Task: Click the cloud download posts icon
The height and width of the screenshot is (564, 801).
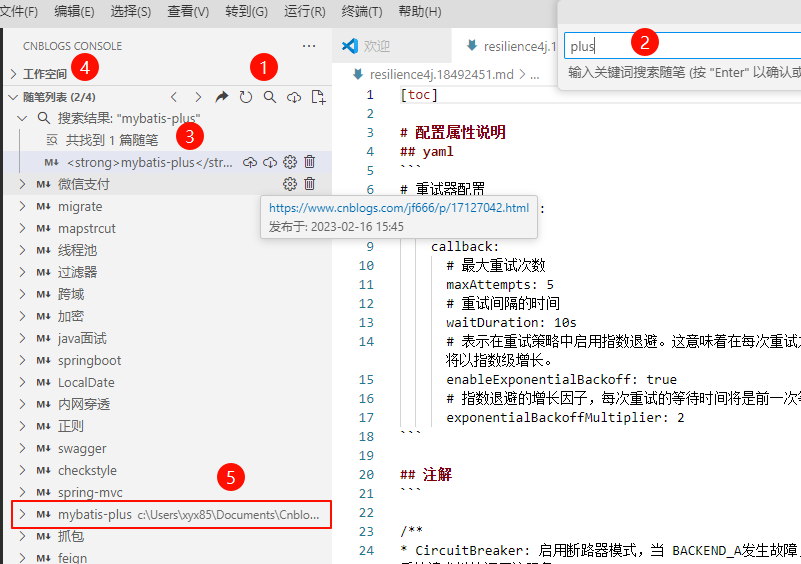Action: tap(294, 97)
